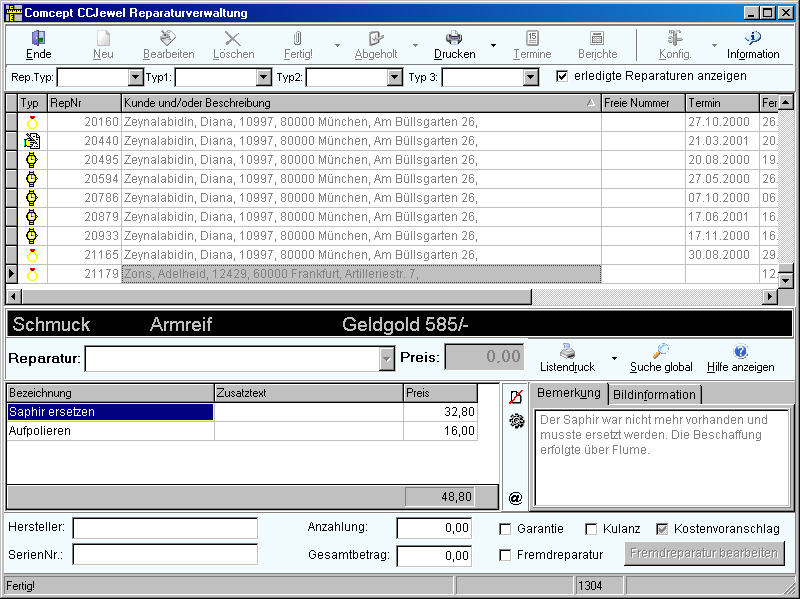Open the Reparatur combo box
800x599 pixels.
click(x=387, y=359)
